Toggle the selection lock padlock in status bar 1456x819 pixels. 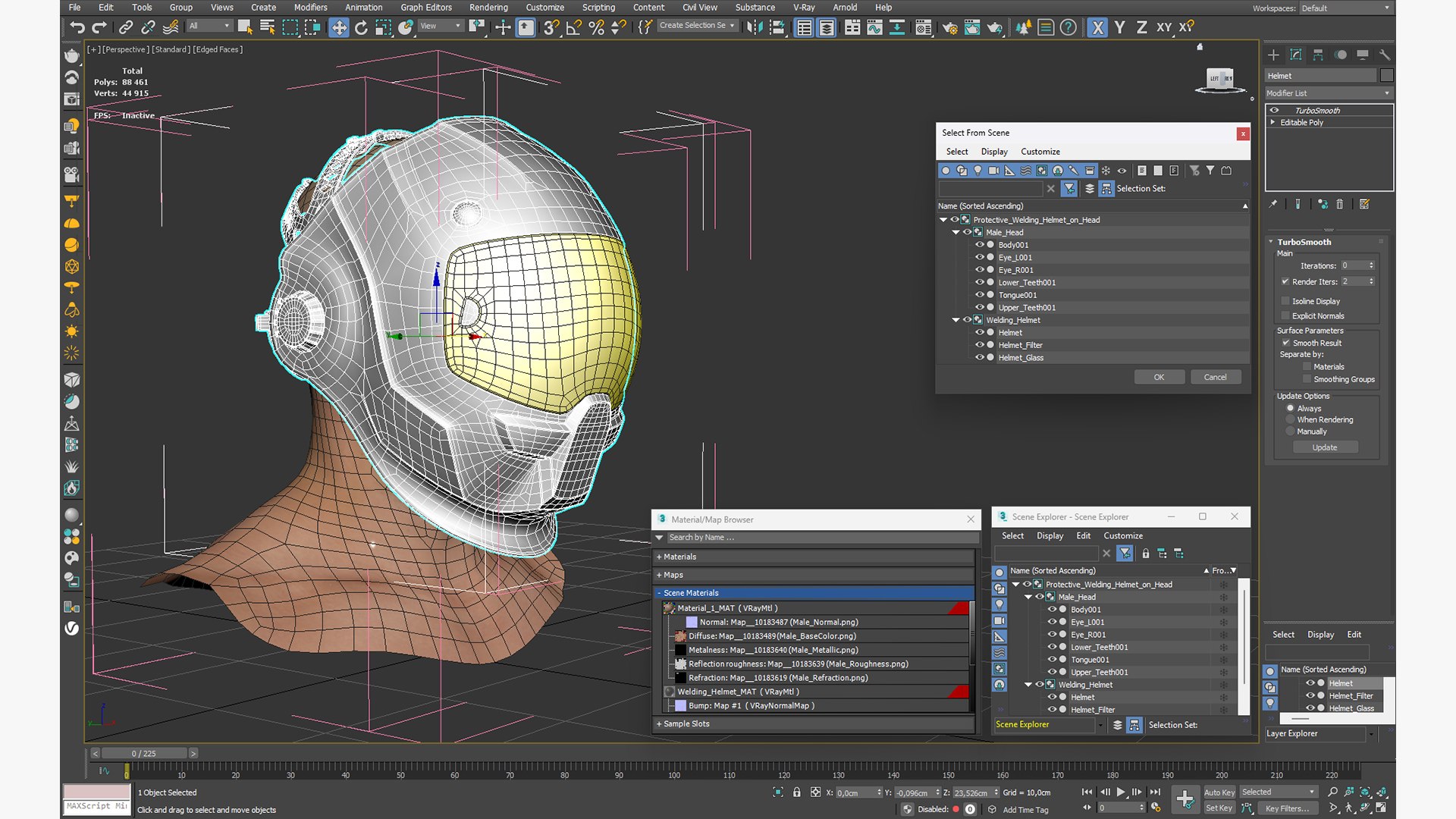[x=796, y=792]
